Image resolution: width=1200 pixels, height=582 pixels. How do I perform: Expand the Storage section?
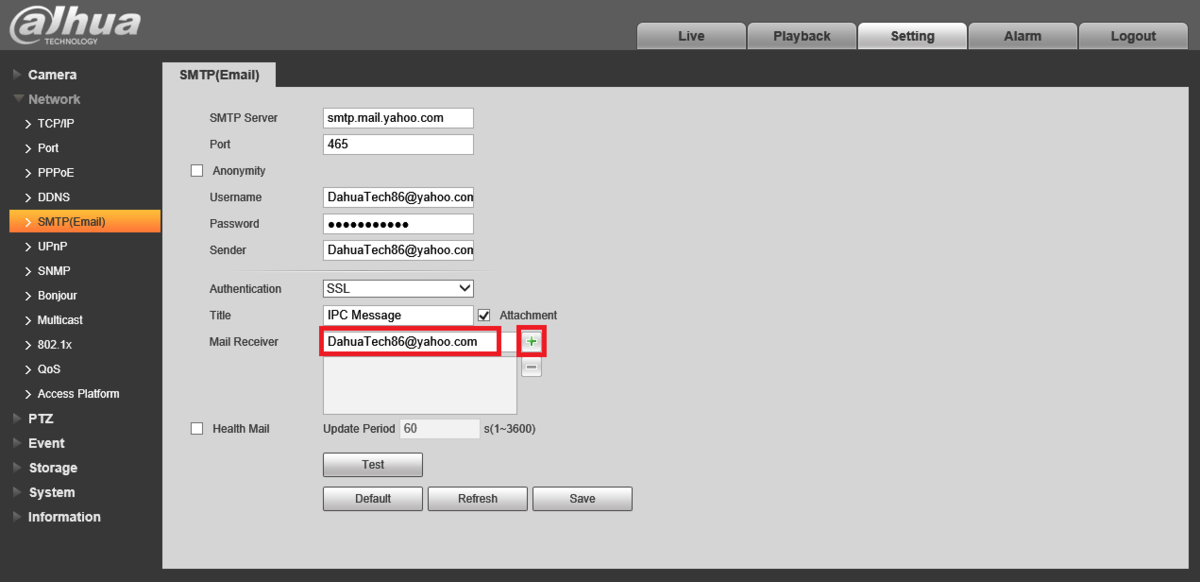pos(53,468)
